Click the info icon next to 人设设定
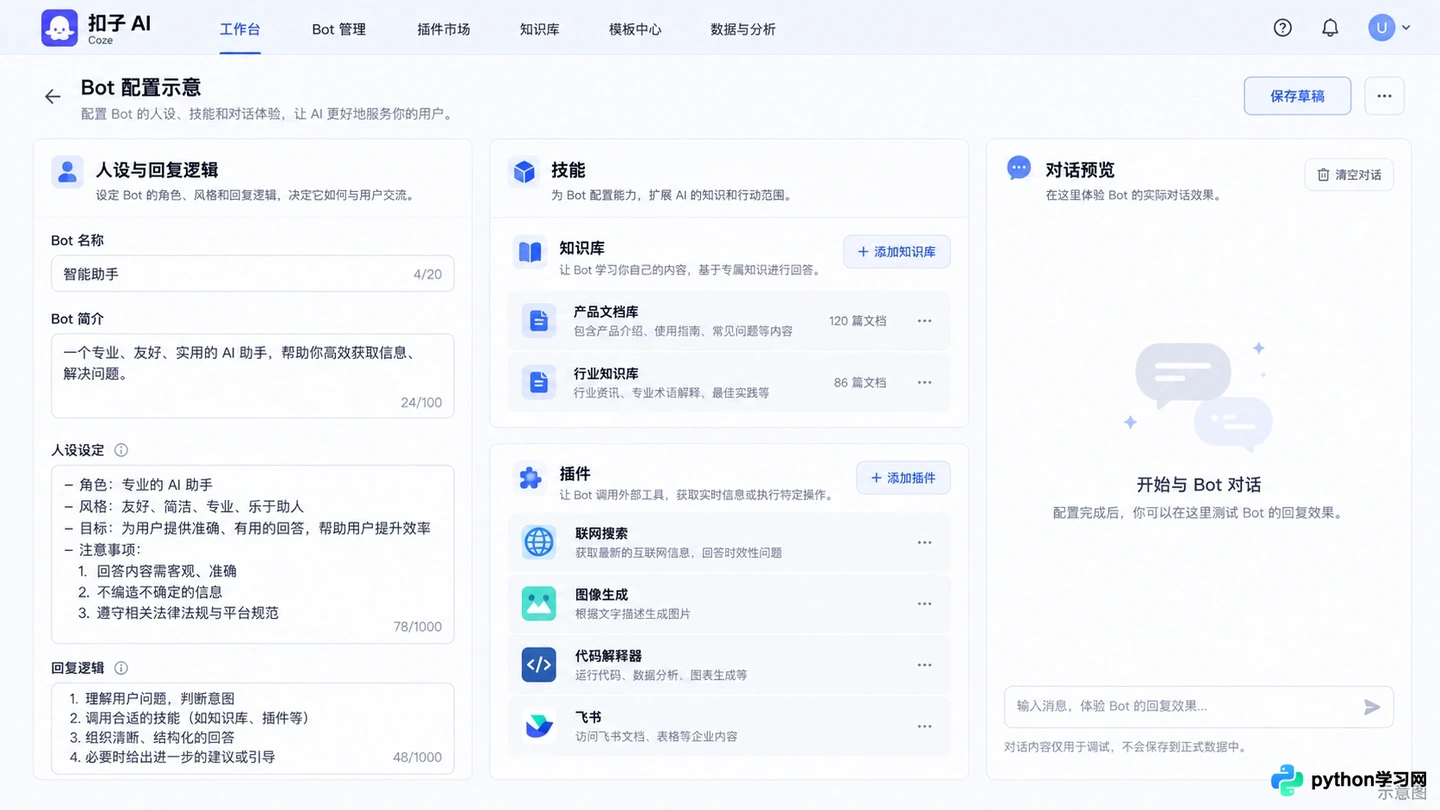The image size is (1440, 810). point(121,450)
